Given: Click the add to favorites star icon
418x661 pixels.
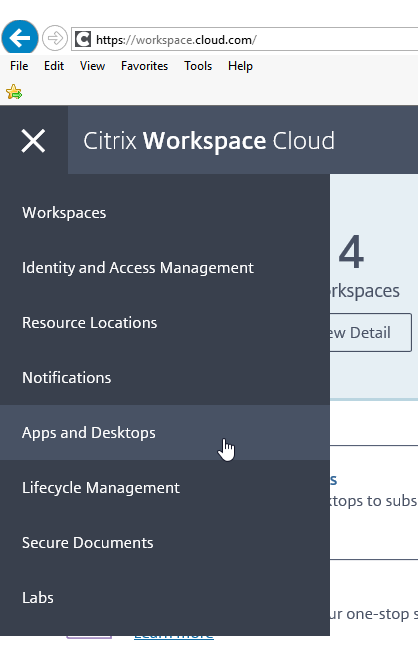Looking at the screenshot, I should [14, 91].
